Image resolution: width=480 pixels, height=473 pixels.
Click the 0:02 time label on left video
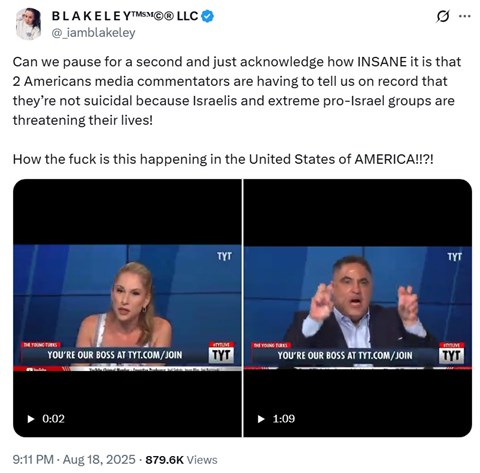tap(53, 419)
